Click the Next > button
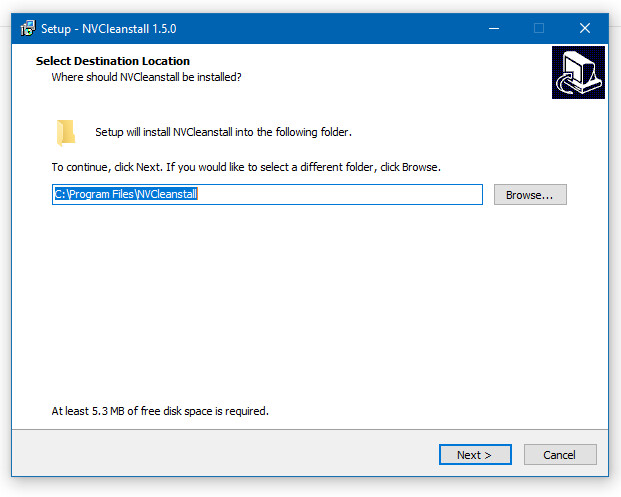The image size is (621, 497). [x=475, y=455]
